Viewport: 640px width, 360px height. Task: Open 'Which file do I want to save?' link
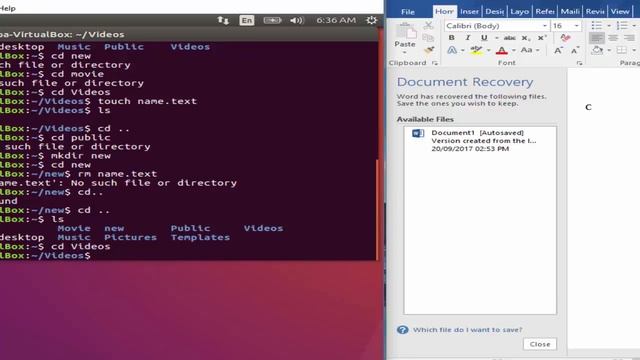[x=467, y=330]
